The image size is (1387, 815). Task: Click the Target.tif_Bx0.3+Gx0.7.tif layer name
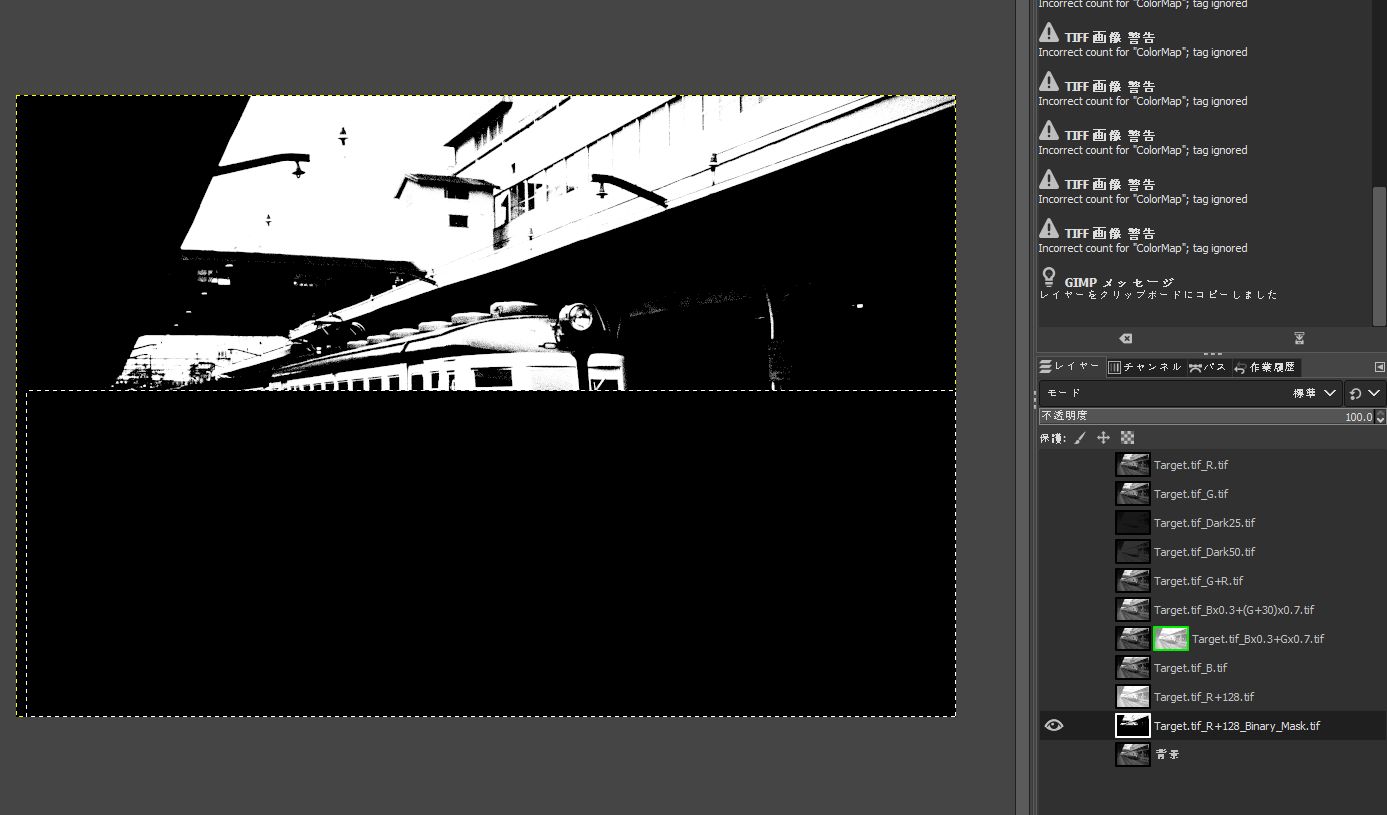1258,639
